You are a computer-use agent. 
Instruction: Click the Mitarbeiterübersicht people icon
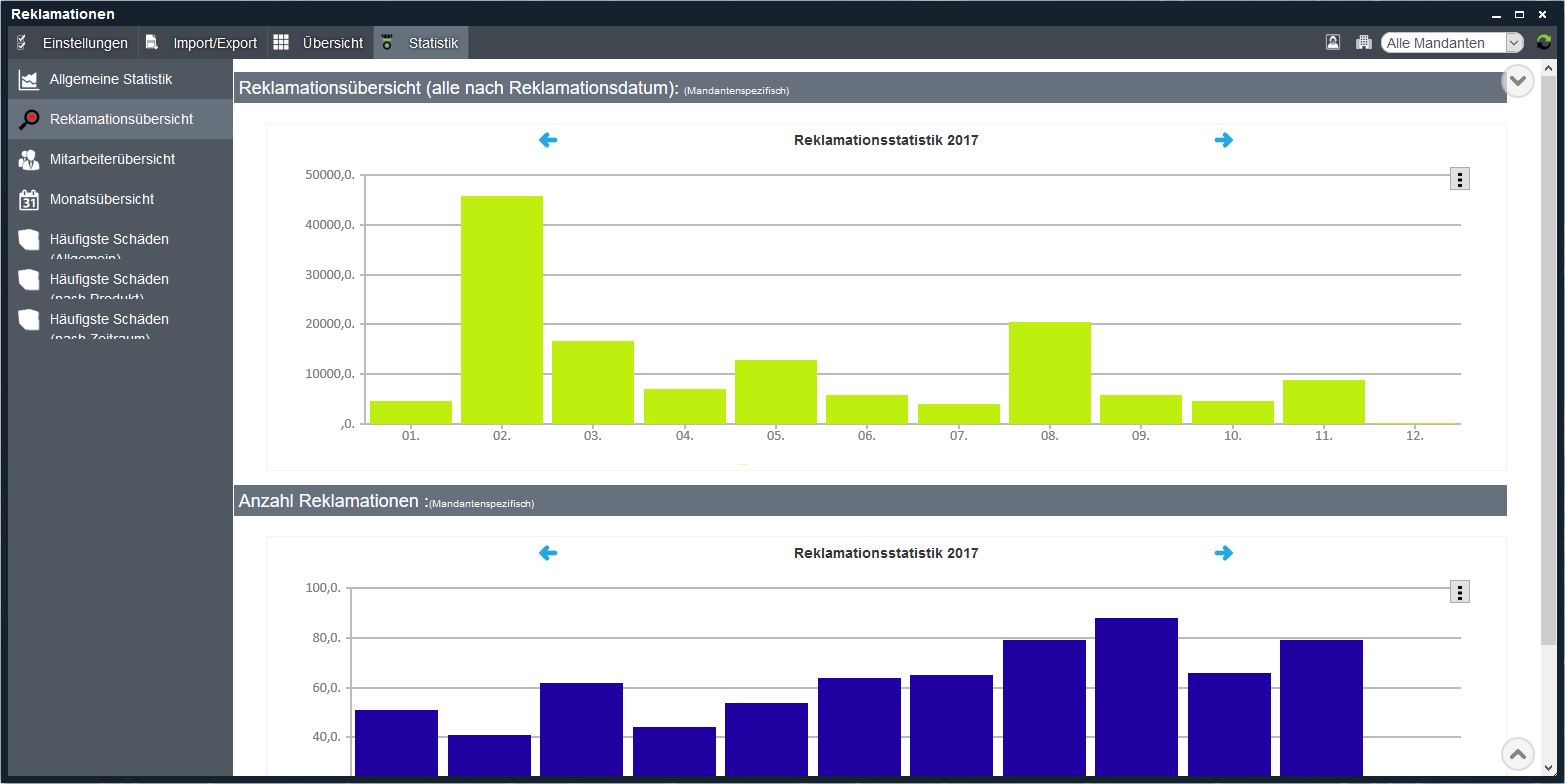coord(29,160)
